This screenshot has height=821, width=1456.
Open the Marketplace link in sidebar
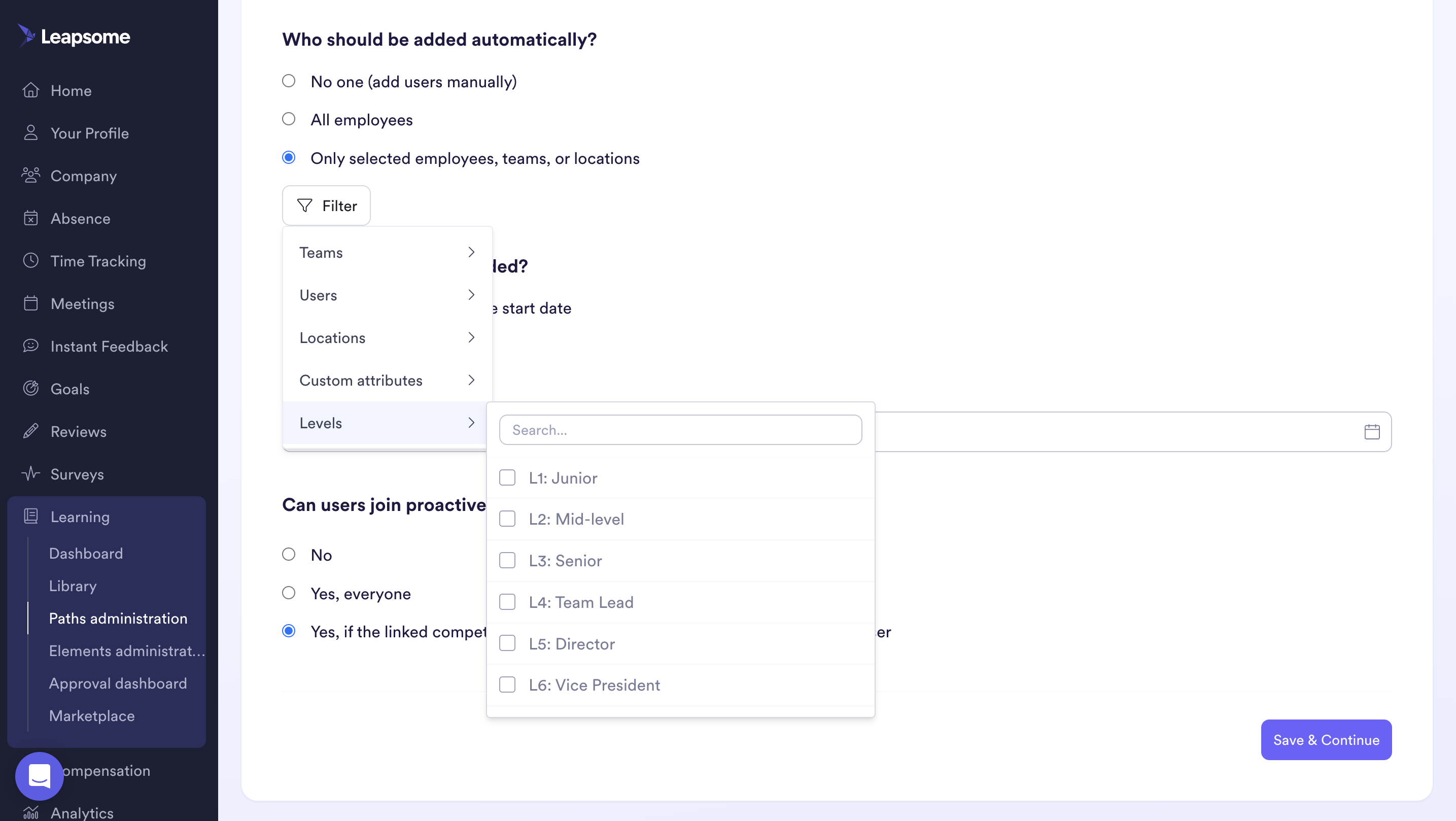click(x=91, y=716)
